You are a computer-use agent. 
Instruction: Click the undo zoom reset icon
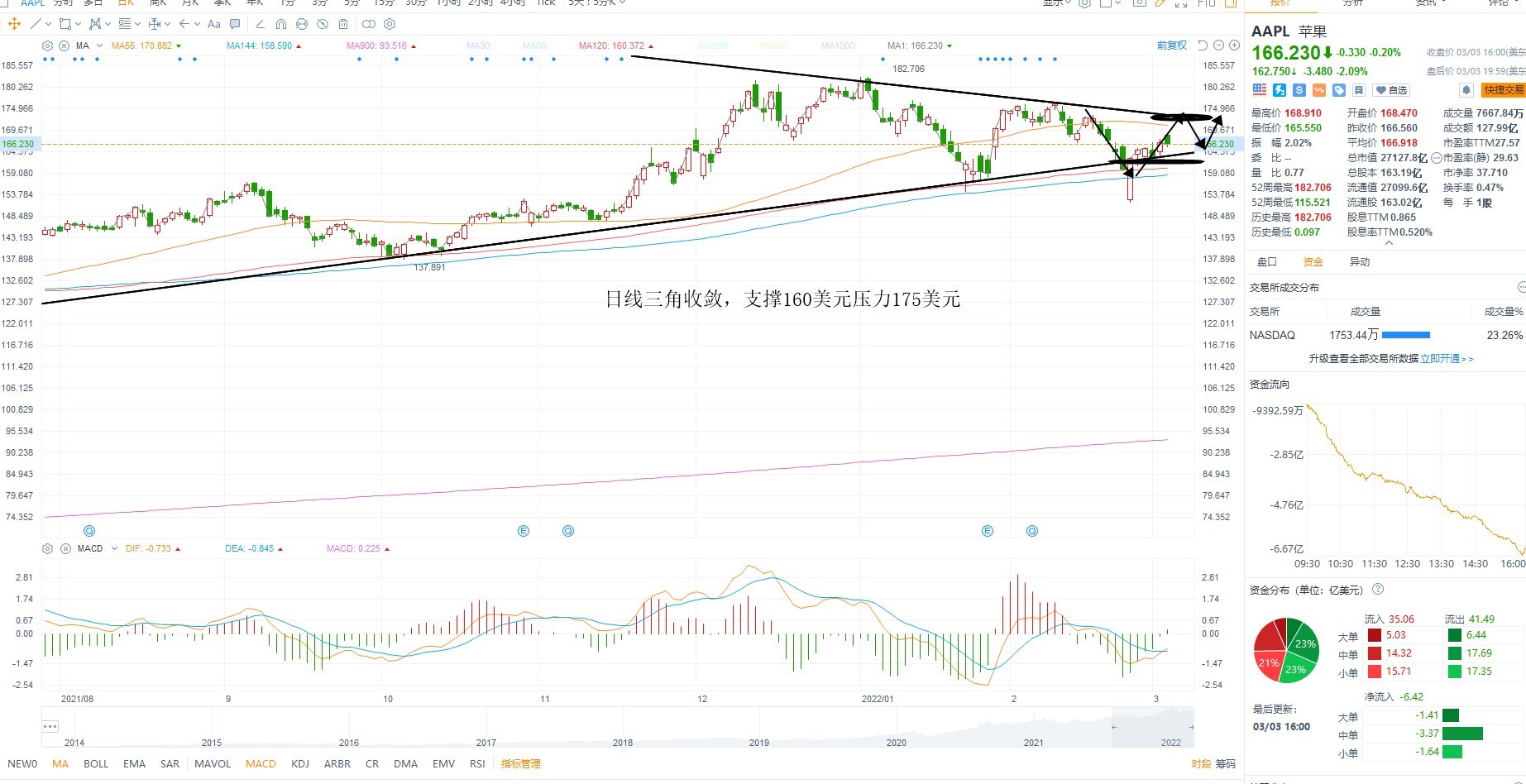click(x=1203, y=45)
